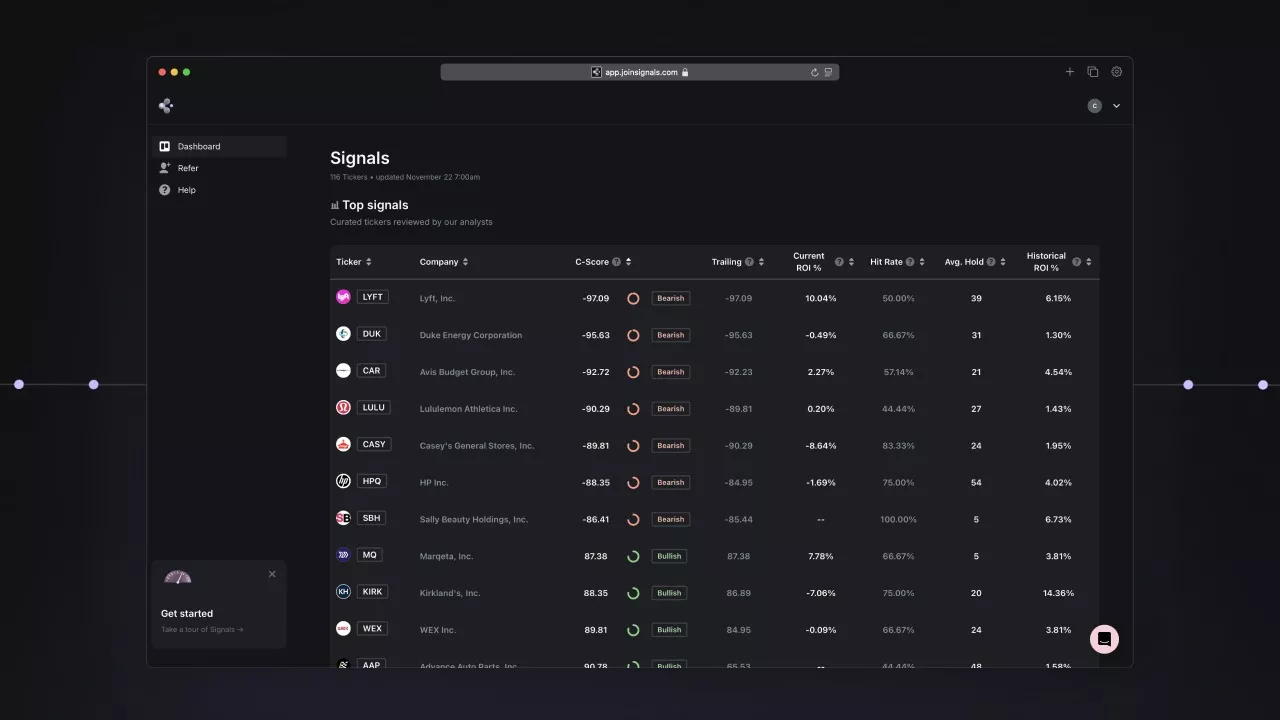Click Take a tour of Signals link
Viewport: 1280px width, 720px height.
click(x=202, y=630)
